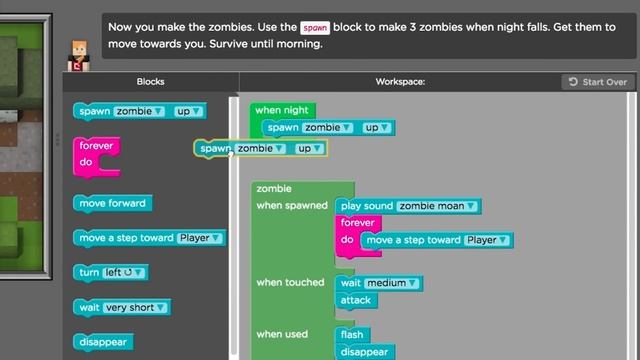Open up dropdown in highlighted dragged spawn block
This screenshot has height=360, width=640.
[310, 149]
